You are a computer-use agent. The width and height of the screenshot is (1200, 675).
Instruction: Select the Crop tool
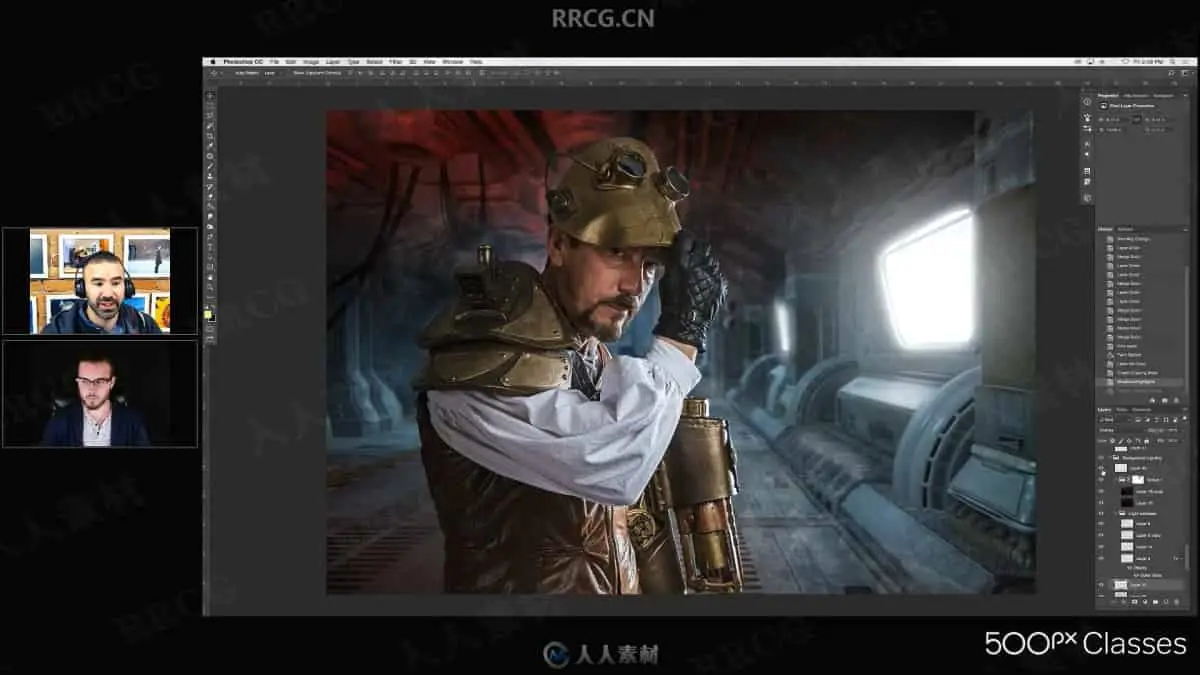pos(210,136)
